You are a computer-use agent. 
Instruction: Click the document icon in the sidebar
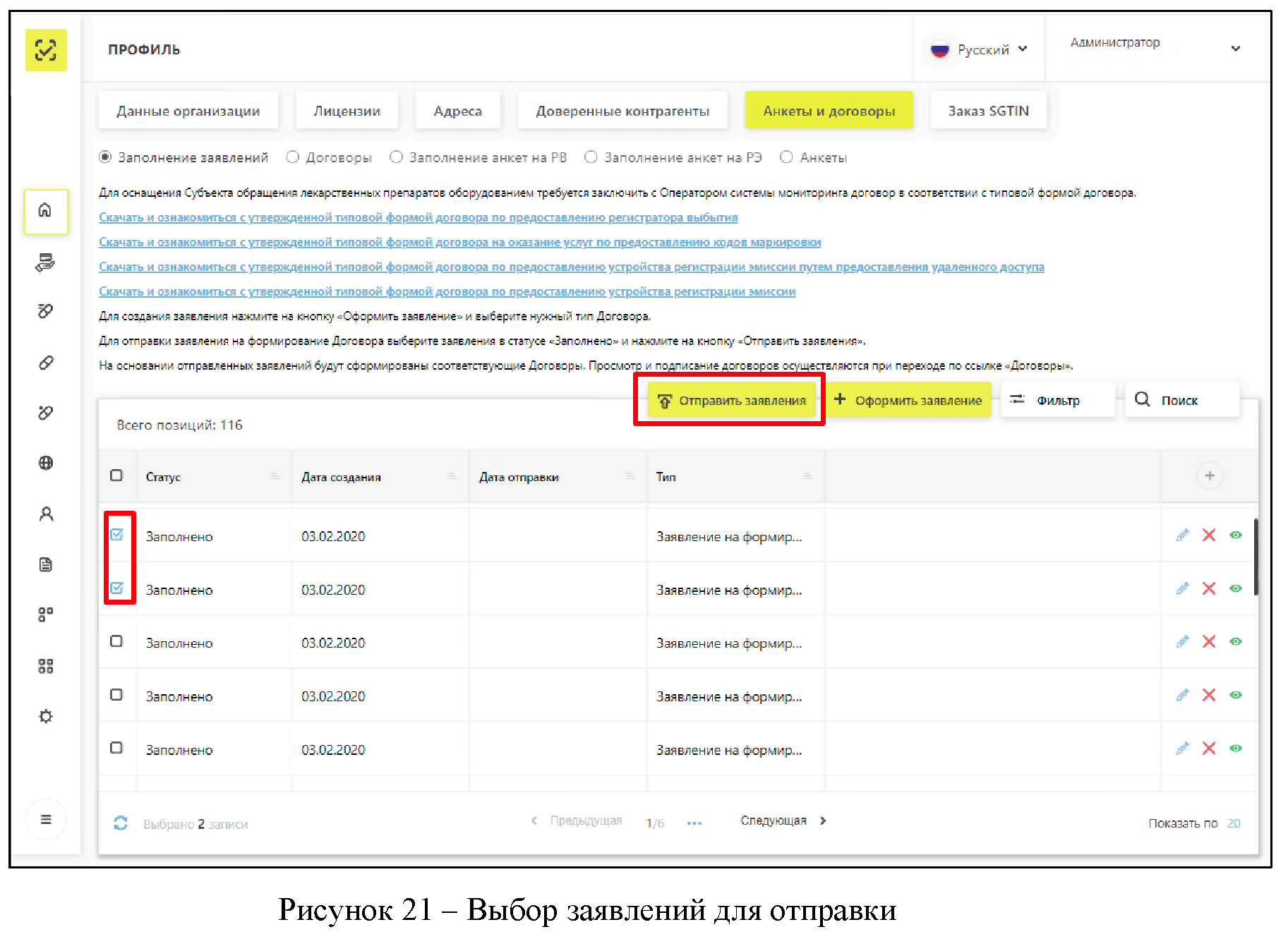(46, 564)
